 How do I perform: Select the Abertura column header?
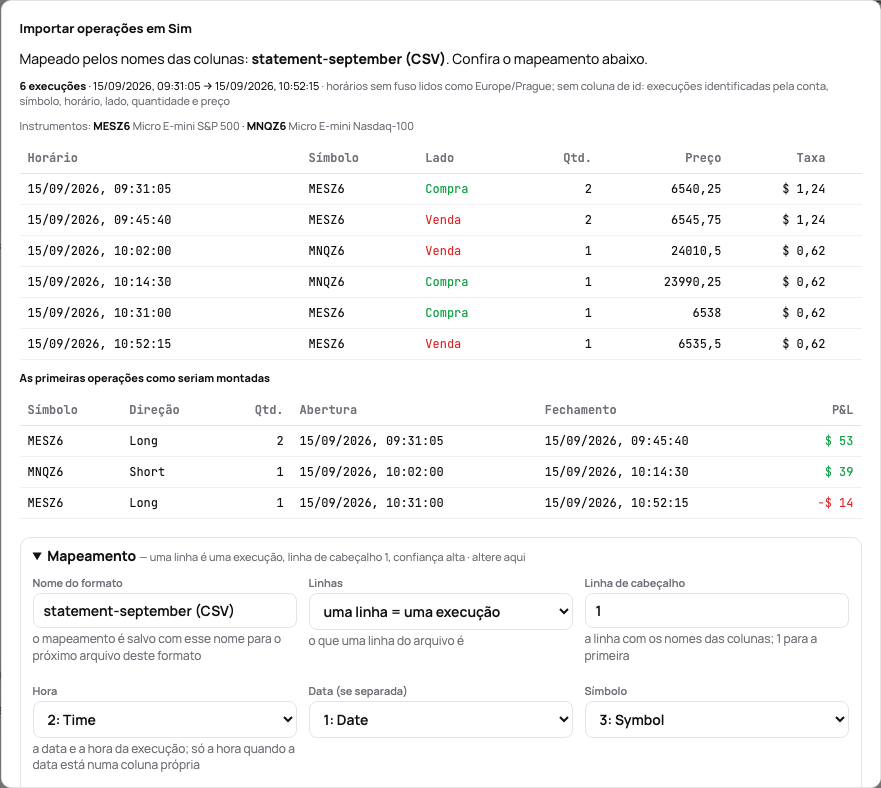[x=328, y=410]
